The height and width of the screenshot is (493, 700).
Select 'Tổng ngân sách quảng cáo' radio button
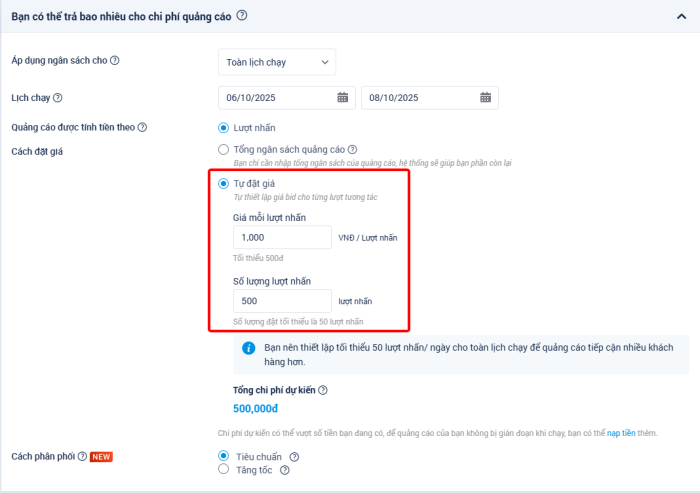point(223,149)
